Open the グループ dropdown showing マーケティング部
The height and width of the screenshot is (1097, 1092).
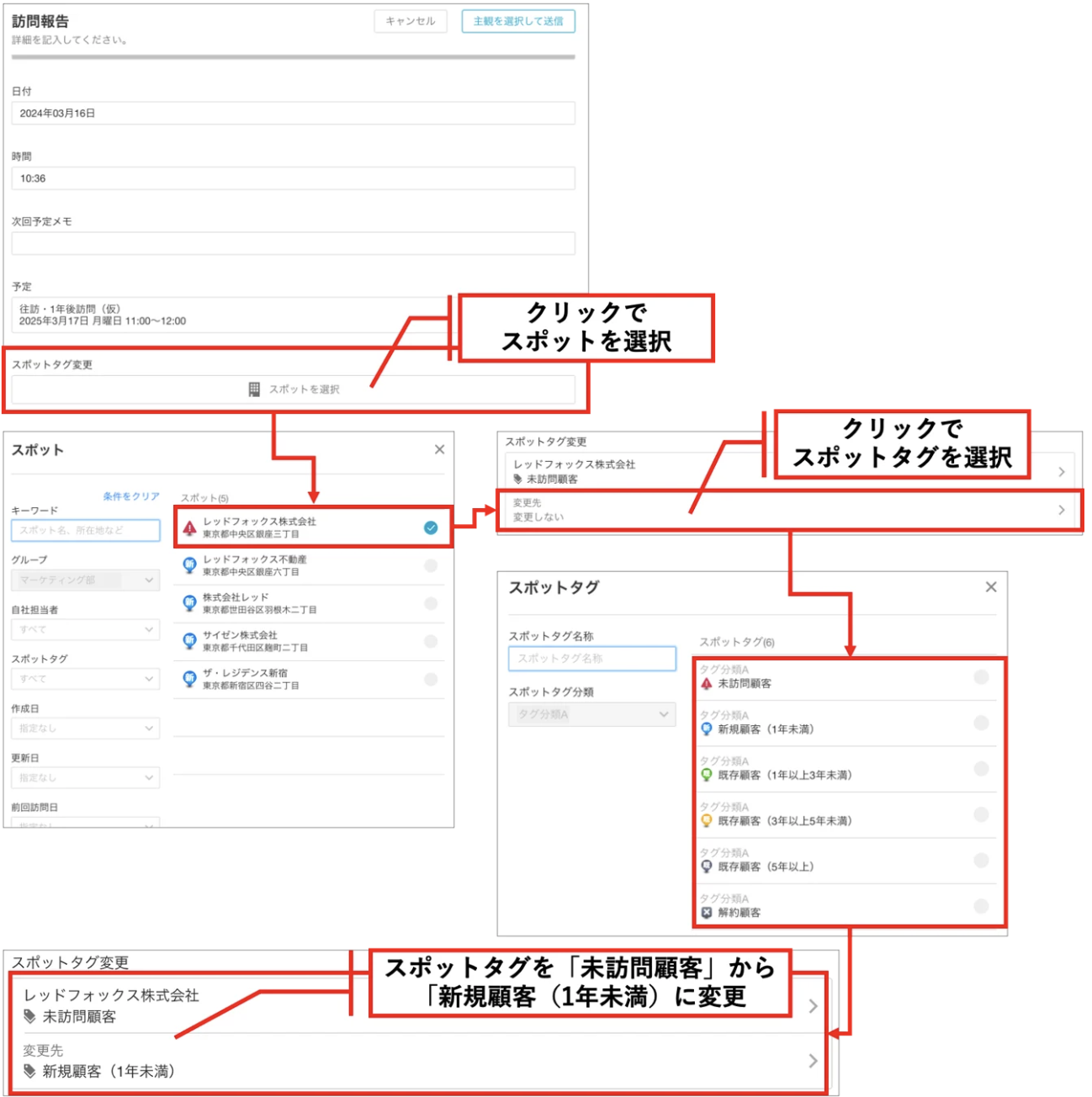(x=85, y=580)
